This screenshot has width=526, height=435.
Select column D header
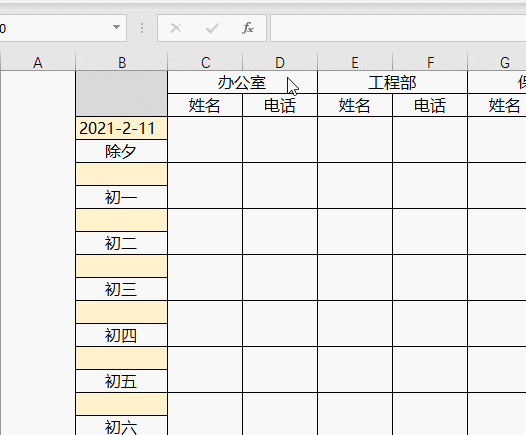(x=280, y=62)
